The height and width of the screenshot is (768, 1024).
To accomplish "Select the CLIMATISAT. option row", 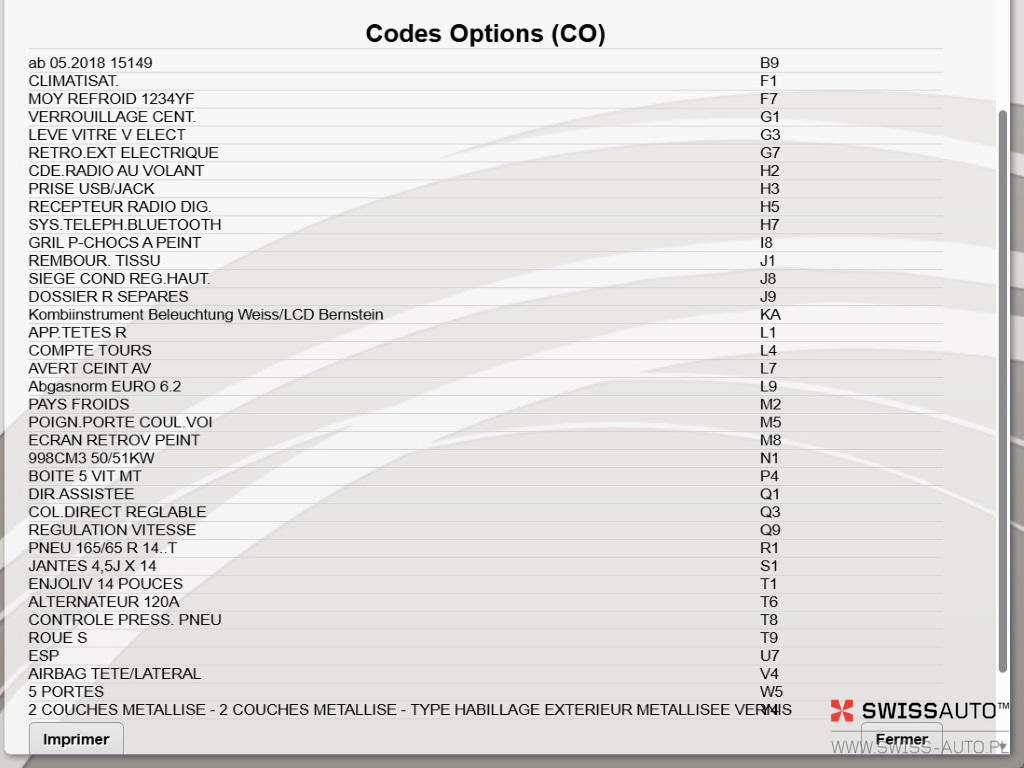I will (485, 81).
